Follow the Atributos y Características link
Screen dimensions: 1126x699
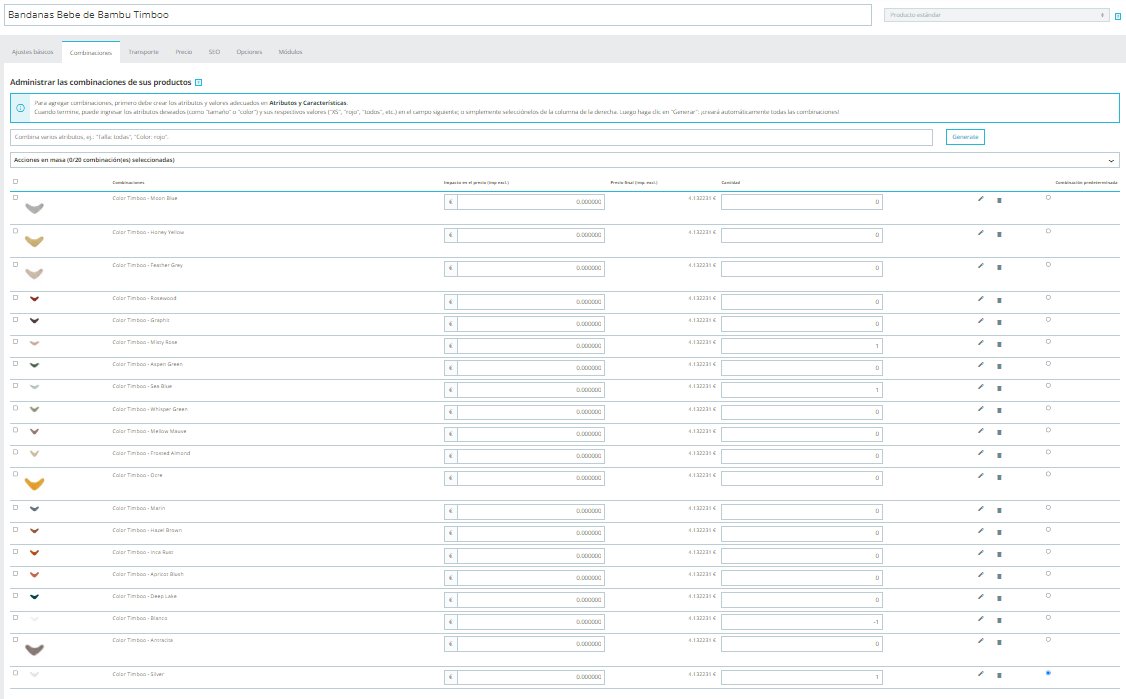coord(307,103)
